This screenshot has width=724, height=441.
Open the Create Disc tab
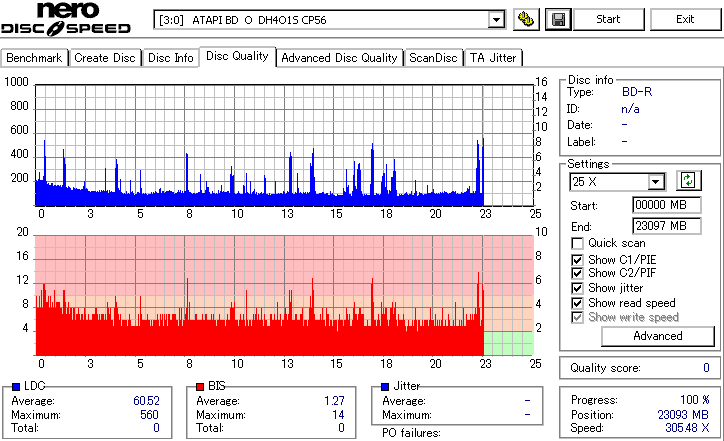(x=105, y=58)
